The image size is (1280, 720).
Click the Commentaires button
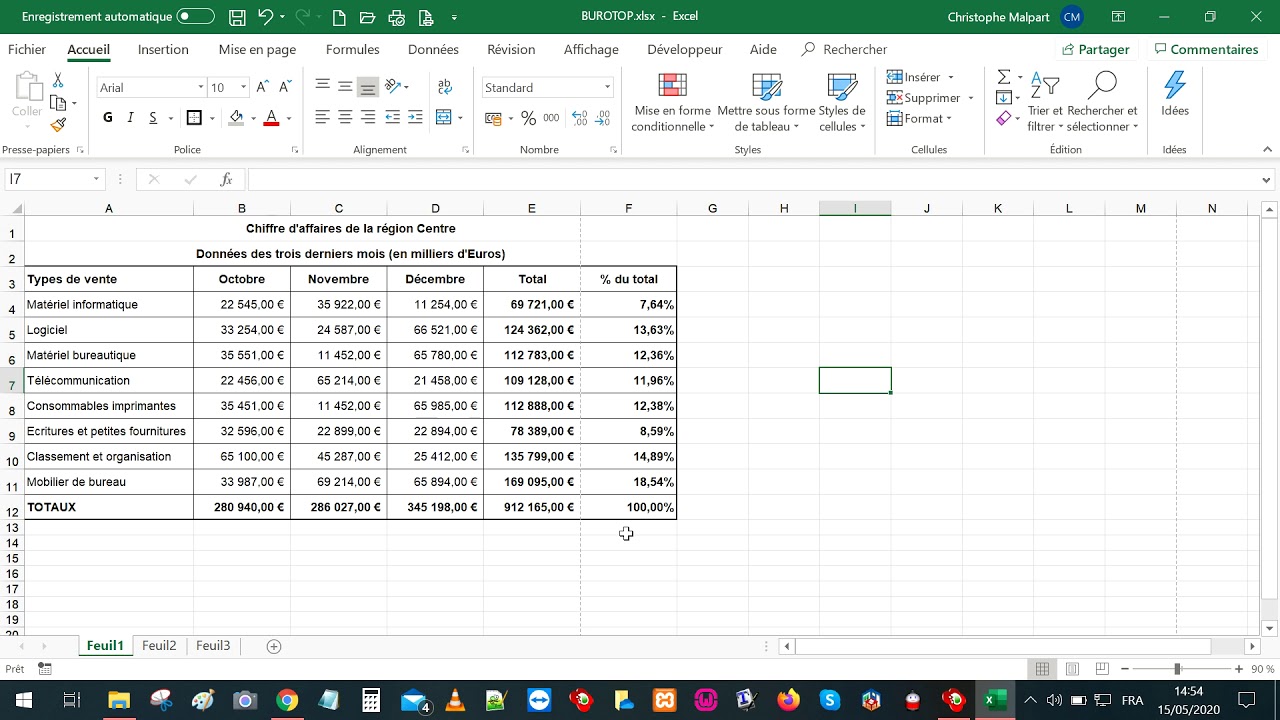1206,49
